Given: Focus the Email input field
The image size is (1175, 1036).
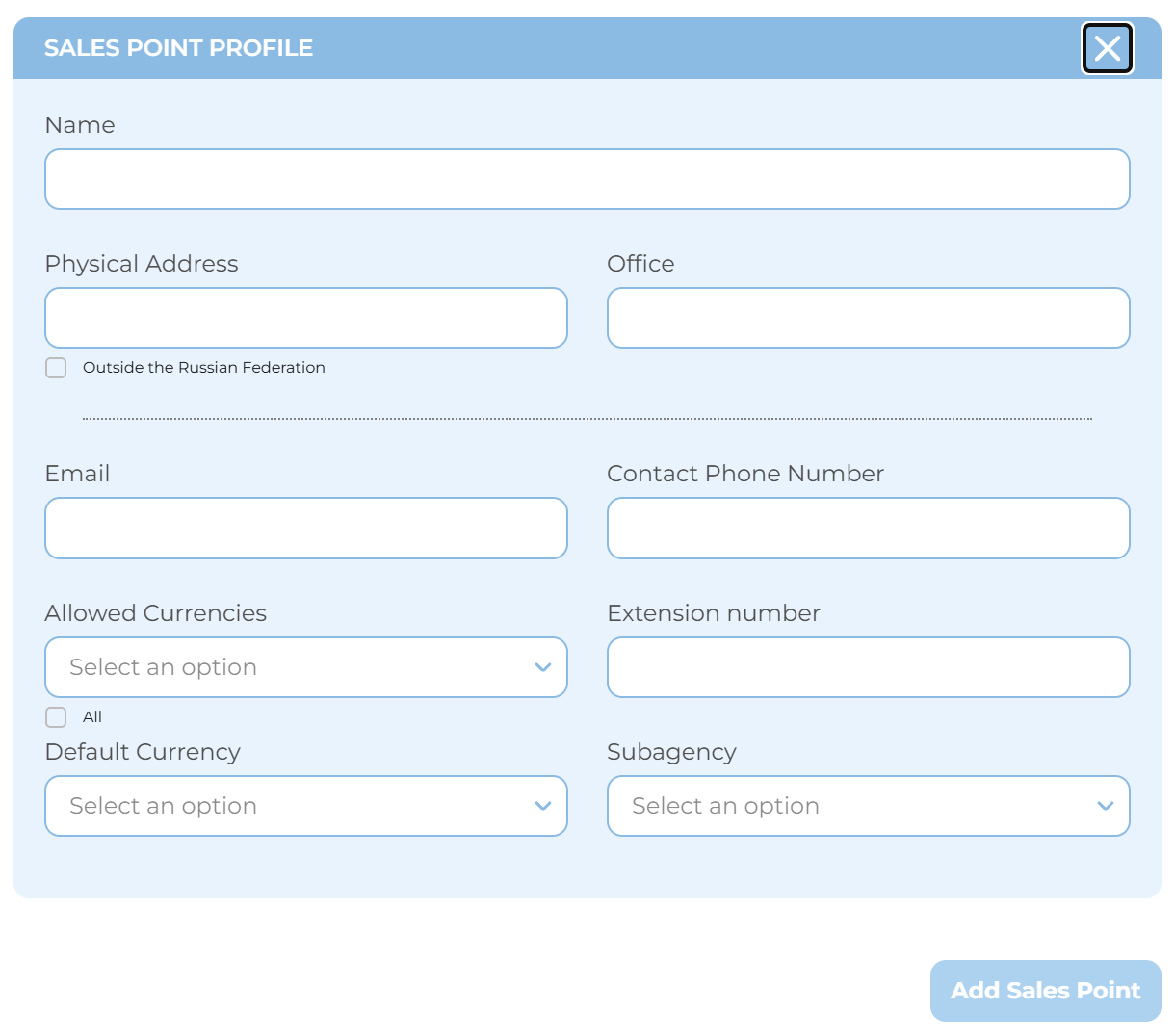Looking at the screenshot, I should pos(305,528).
